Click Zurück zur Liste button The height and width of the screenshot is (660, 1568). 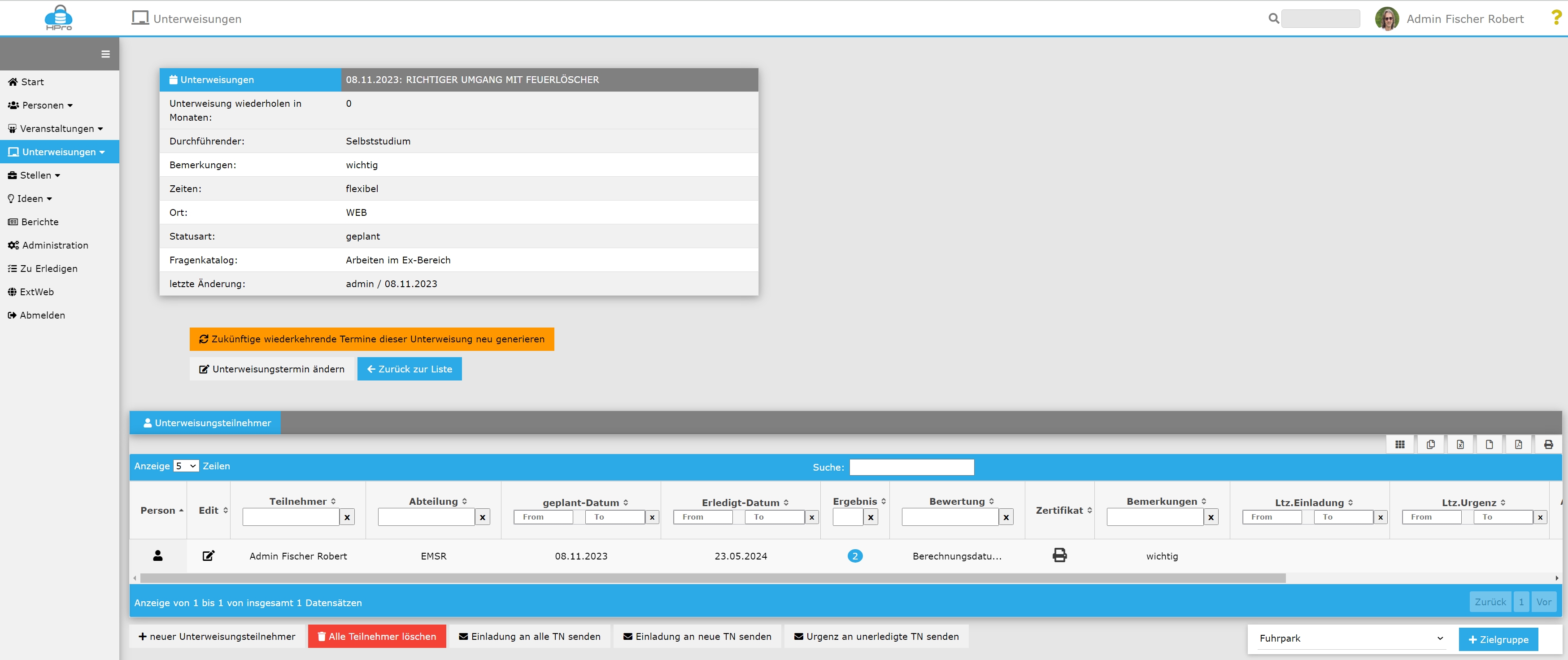coord(409,369)
